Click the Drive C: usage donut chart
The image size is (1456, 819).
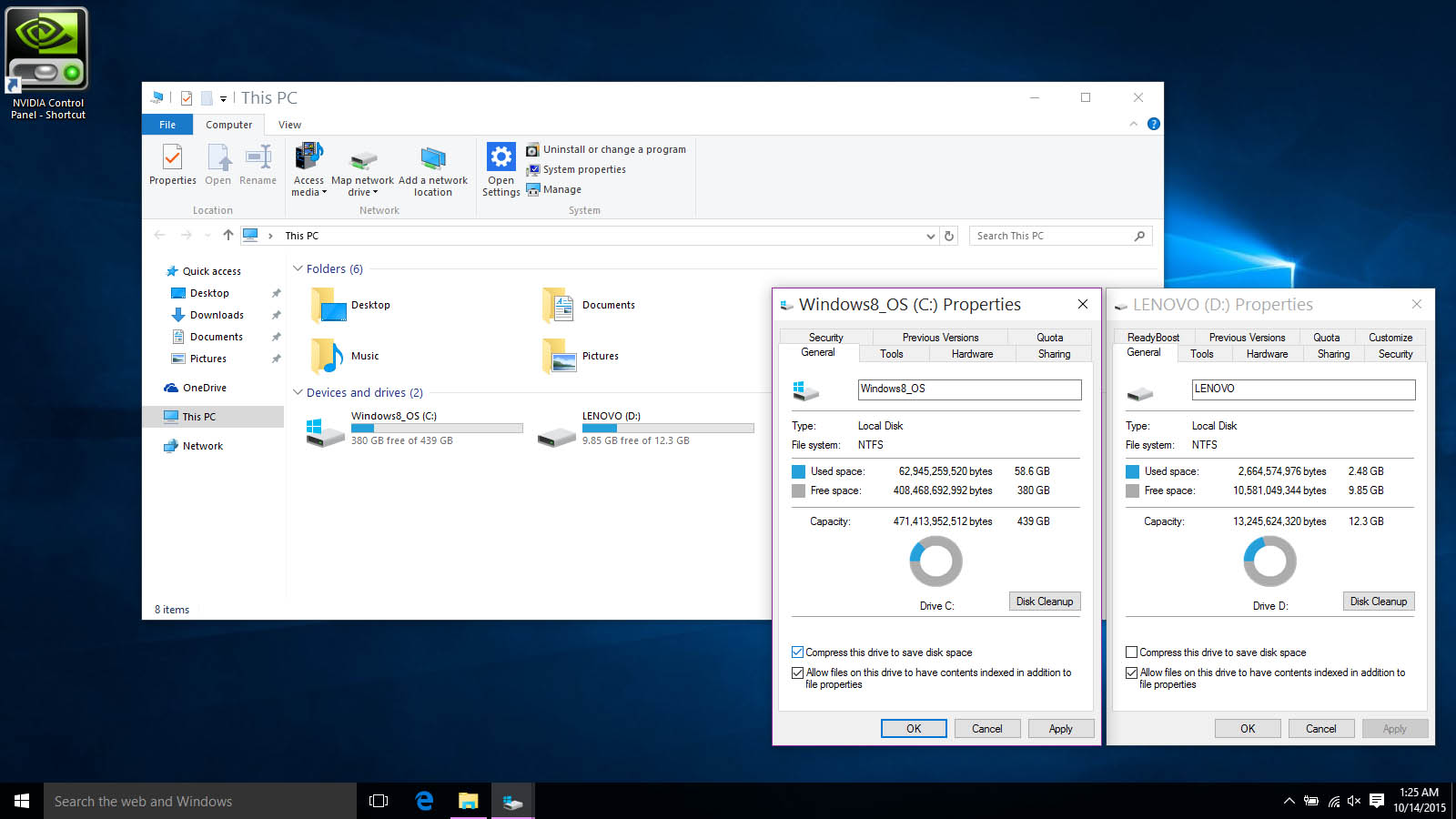(935, 561)
